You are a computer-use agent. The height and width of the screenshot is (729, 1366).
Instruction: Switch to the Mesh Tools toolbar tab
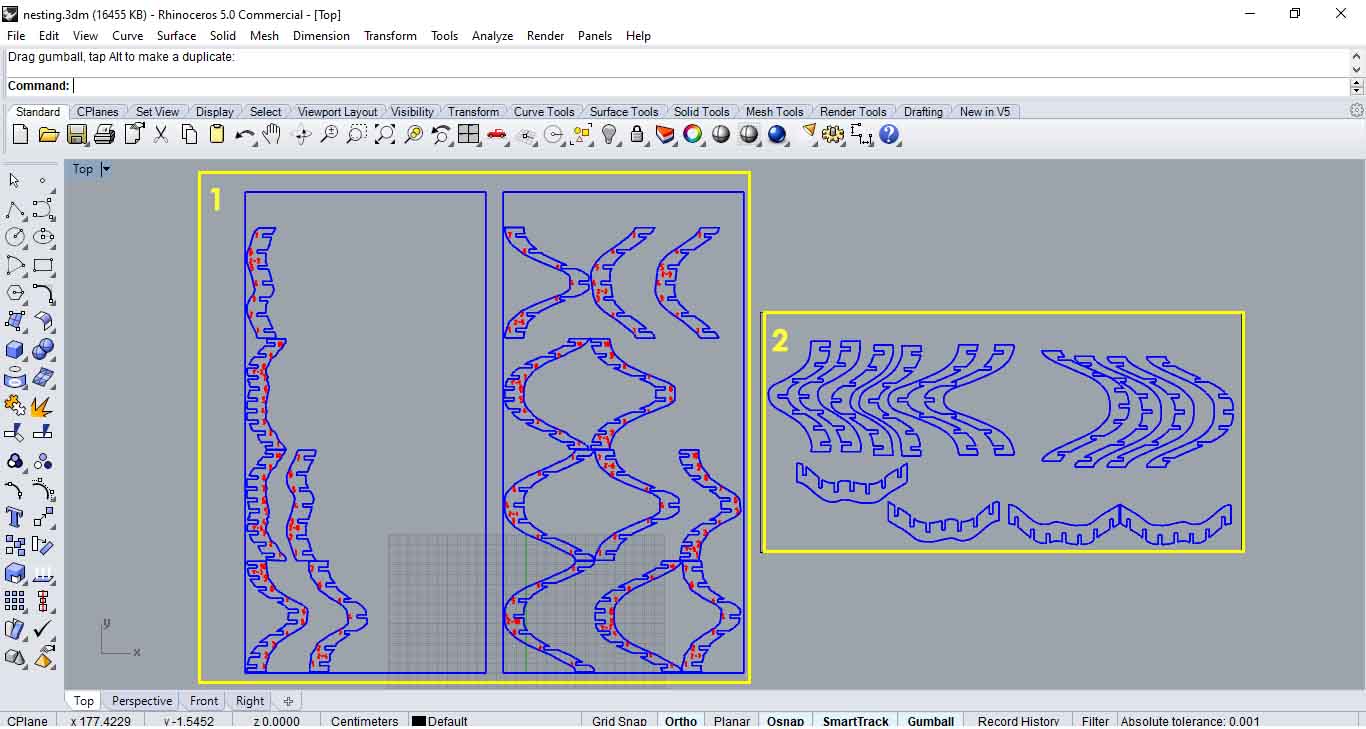pyautogui.click(x=774, y=112)
